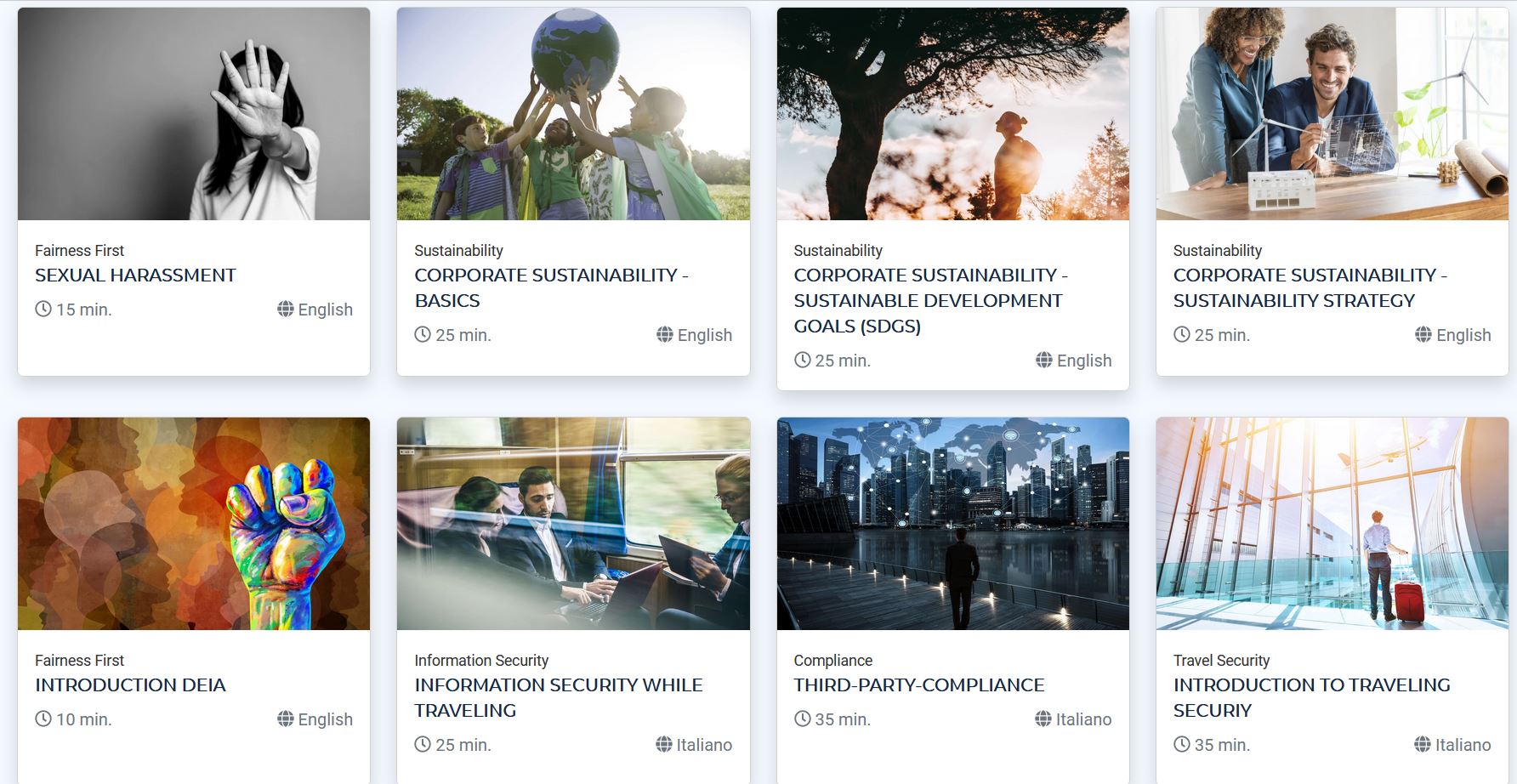
Task: Click the globe icon on Introduction to Traveling Security card
Action: pyautogui.click(x=1423, y=744)
